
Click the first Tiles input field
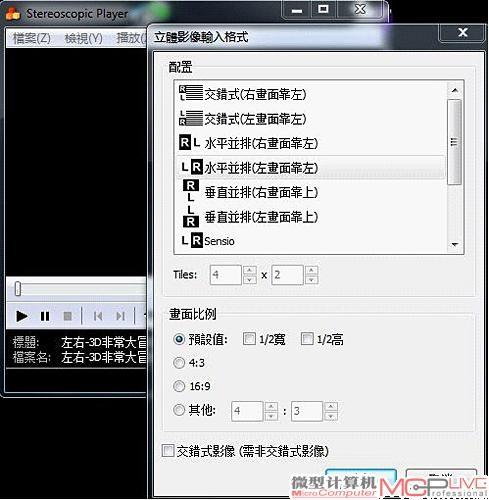coord(226,275)
